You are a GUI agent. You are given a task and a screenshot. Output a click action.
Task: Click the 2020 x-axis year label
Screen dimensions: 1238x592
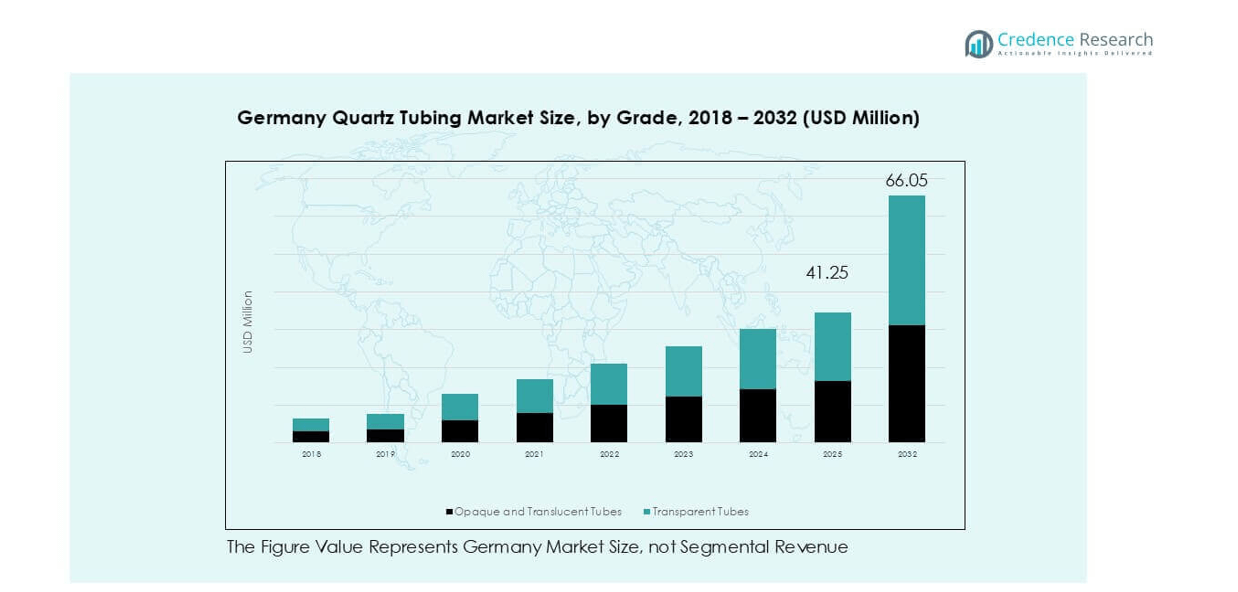(x=460, y=454)
